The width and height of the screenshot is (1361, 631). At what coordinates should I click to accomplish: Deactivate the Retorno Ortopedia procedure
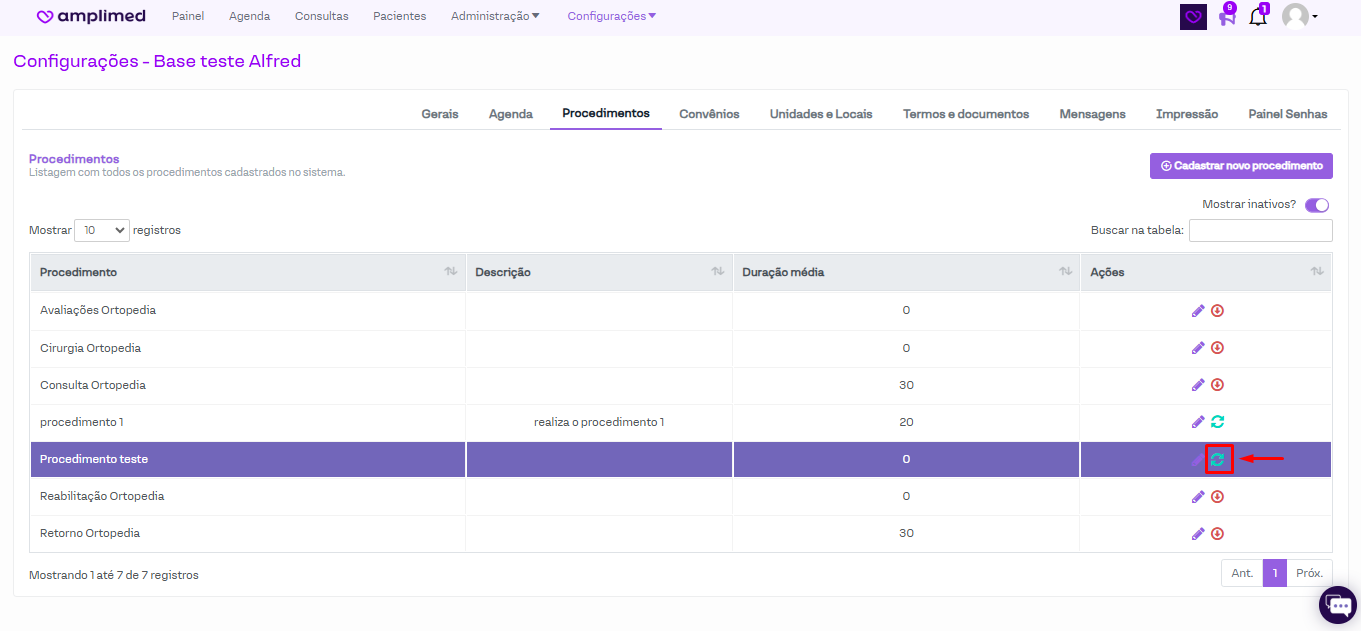(x=1217, y=533)
